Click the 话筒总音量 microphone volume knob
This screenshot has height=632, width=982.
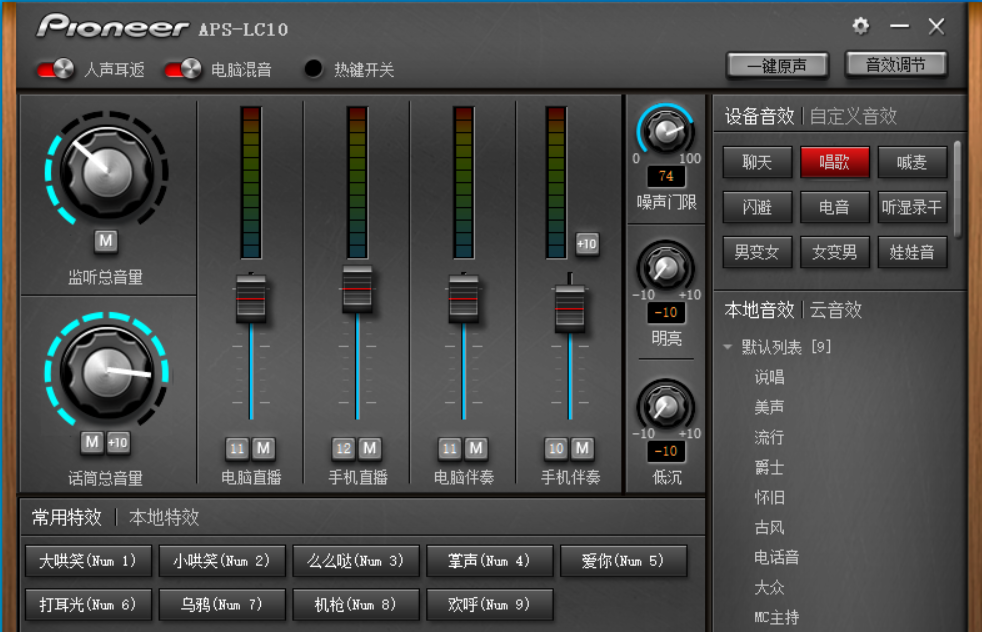[x=106, y=372]
